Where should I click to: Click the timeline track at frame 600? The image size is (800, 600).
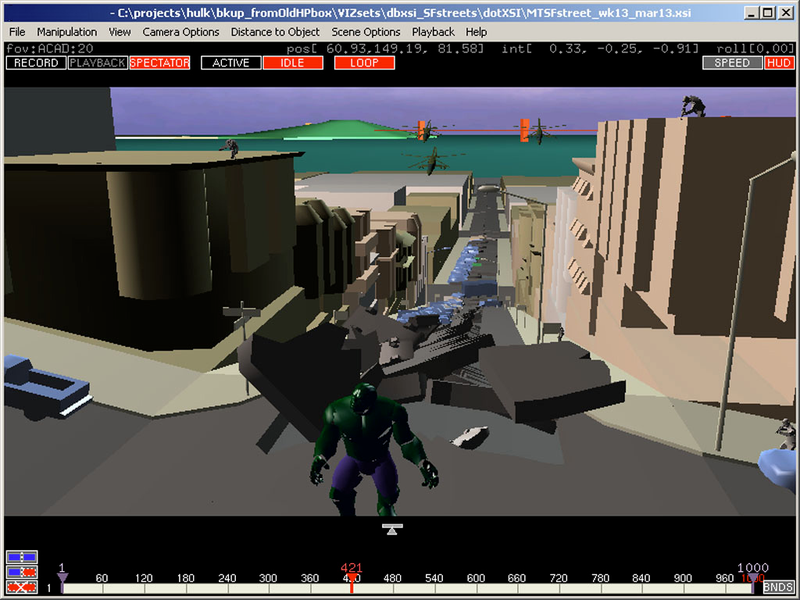pyautogui.click(x=475, y=588)
